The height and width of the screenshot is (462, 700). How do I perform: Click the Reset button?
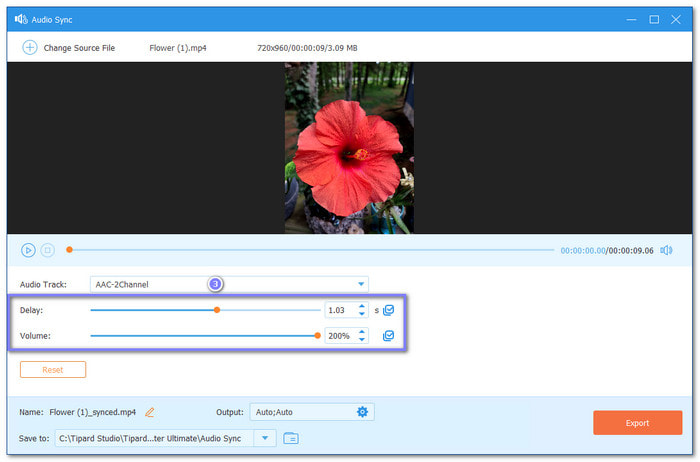pyautogui.click(x=53, y=370)
